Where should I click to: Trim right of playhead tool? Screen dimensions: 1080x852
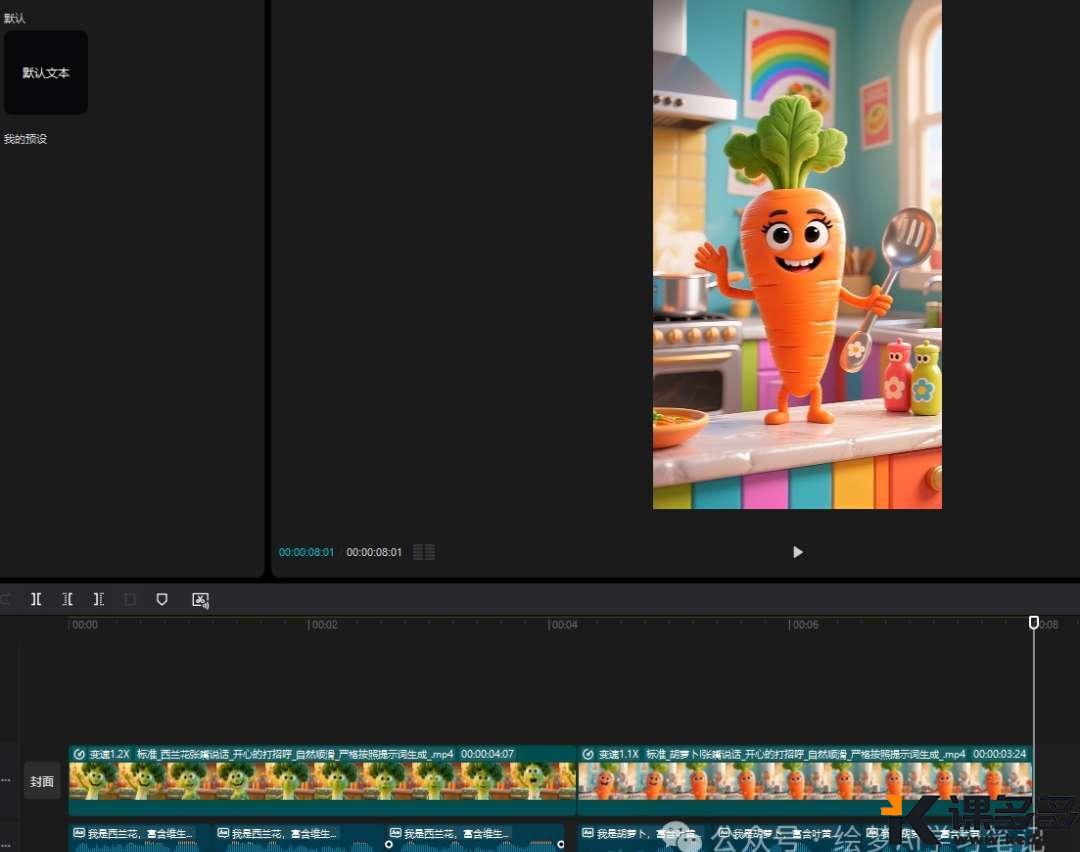point(98,599)
